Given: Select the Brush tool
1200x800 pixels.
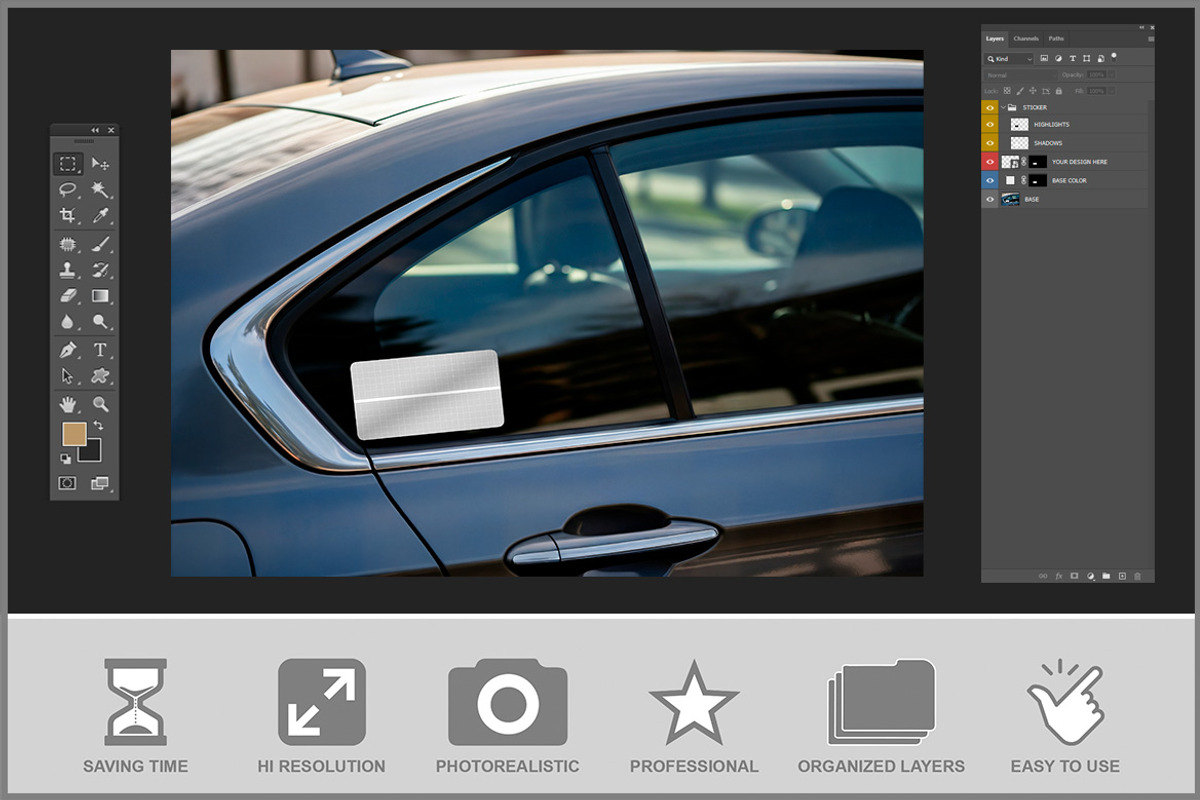Looking at the screenshot, I should (100, 244).
